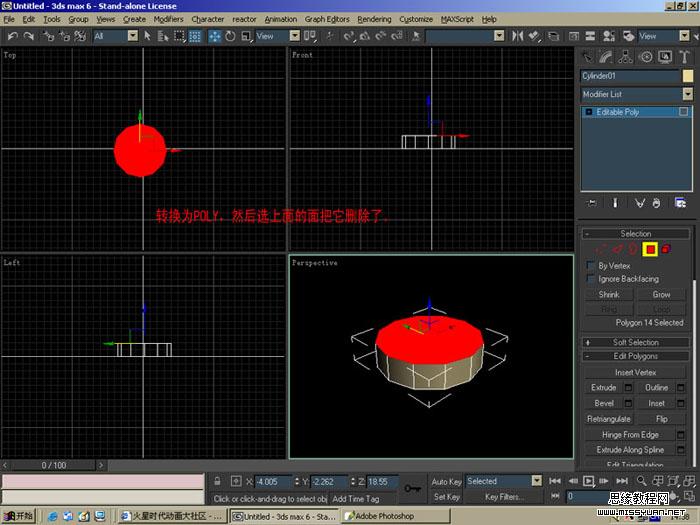The height and width of the screenshot is (525, 700).
Task: Open the Create menu
Action: point(134,19)
